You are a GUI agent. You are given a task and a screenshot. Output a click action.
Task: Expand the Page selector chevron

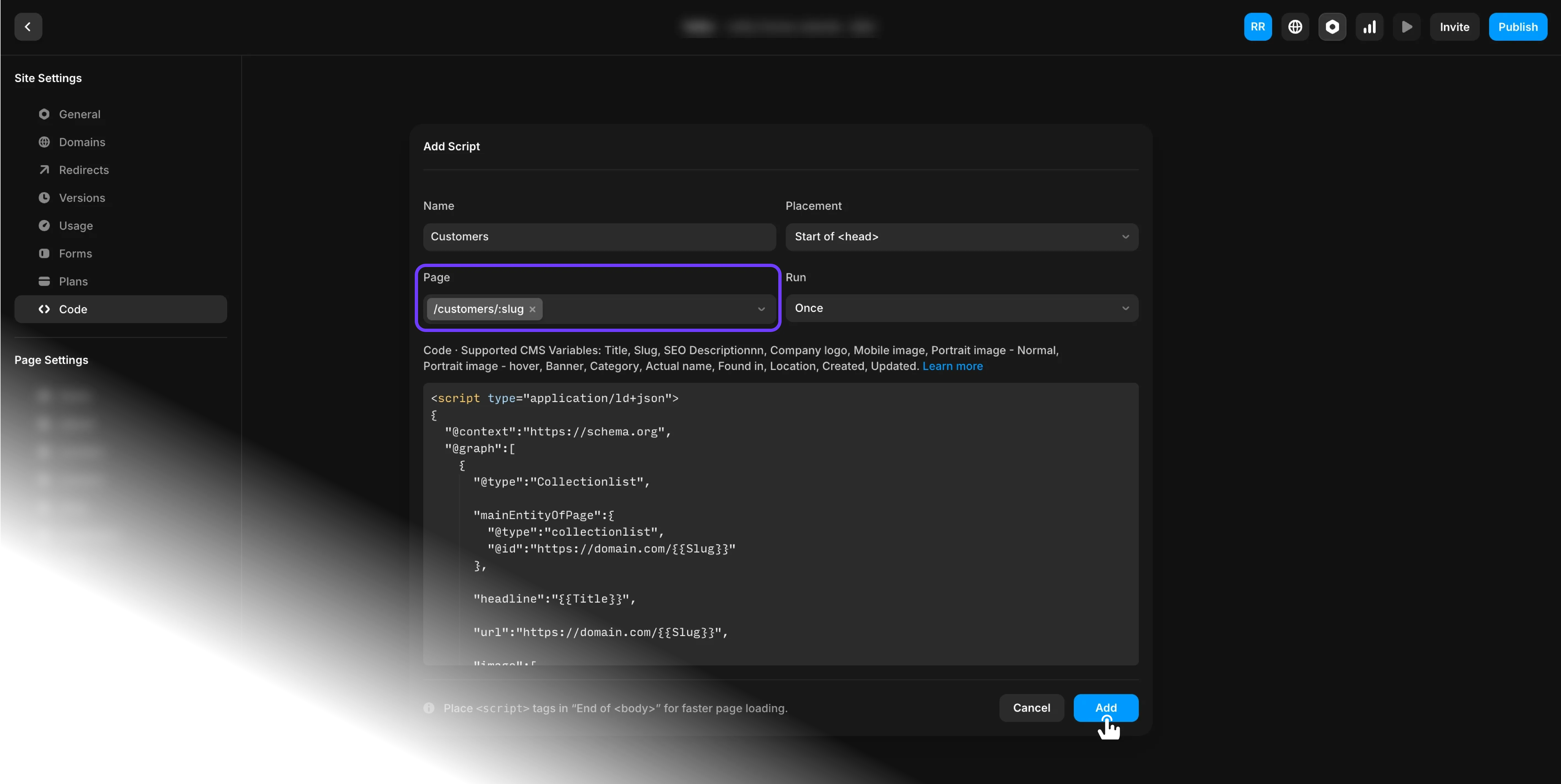pos(761,309)
